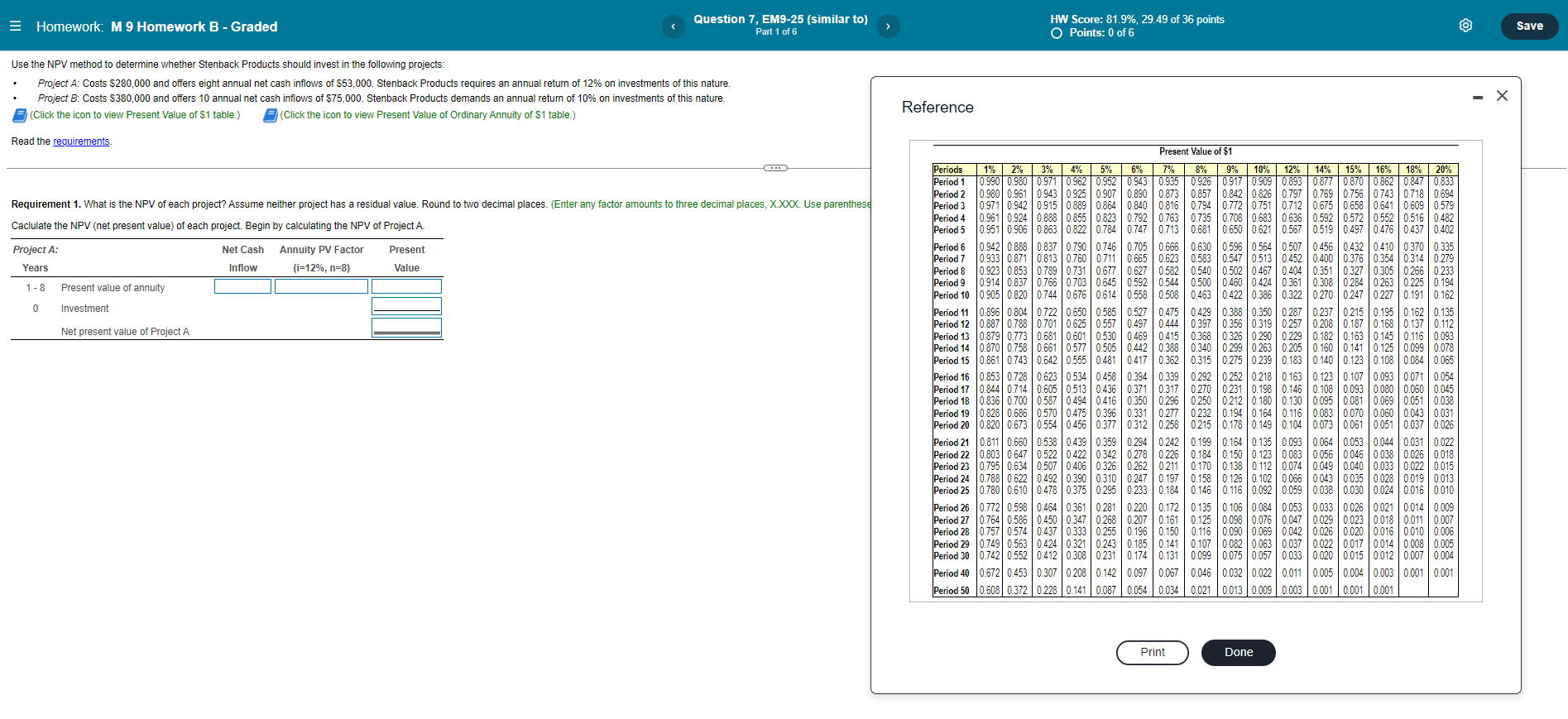This screenshot has height=719, width=1568.
Task: Click the 6% column header
Action: point(1137,170)
